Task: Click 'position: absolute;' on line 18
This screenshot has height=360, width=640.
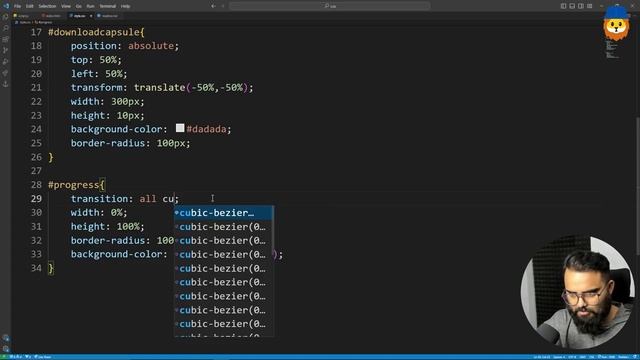Action: pos(125,46)
